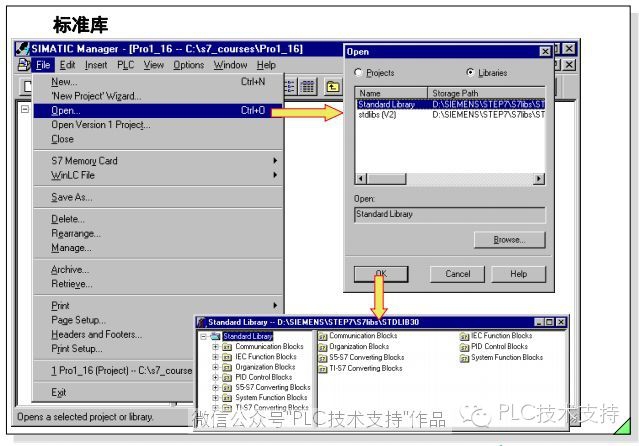The width and height of the screenshot is (639, 446).
Task: Click the OK button in Open dialog
Action: 381,274
